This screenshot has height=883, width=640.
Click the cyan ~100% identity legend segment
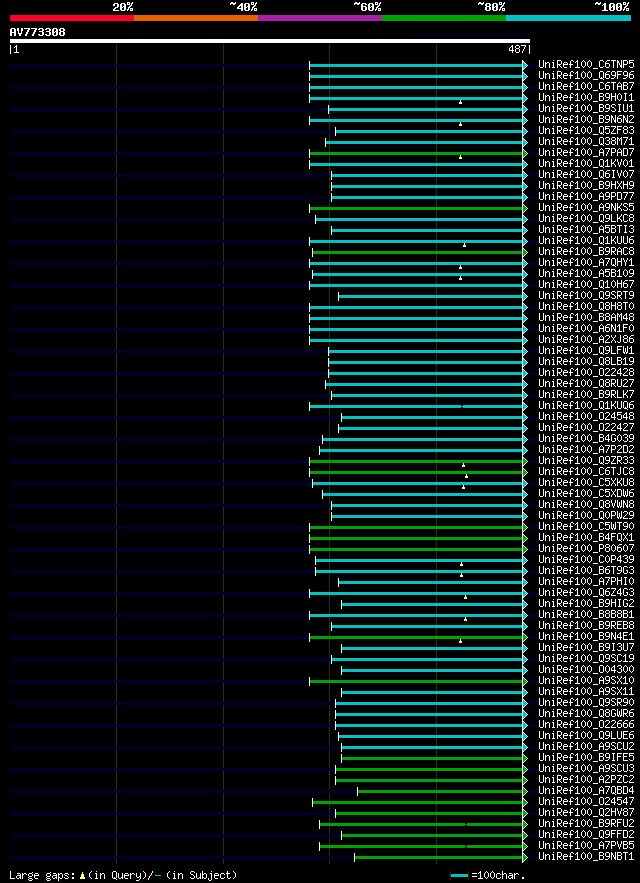[568, 18]
